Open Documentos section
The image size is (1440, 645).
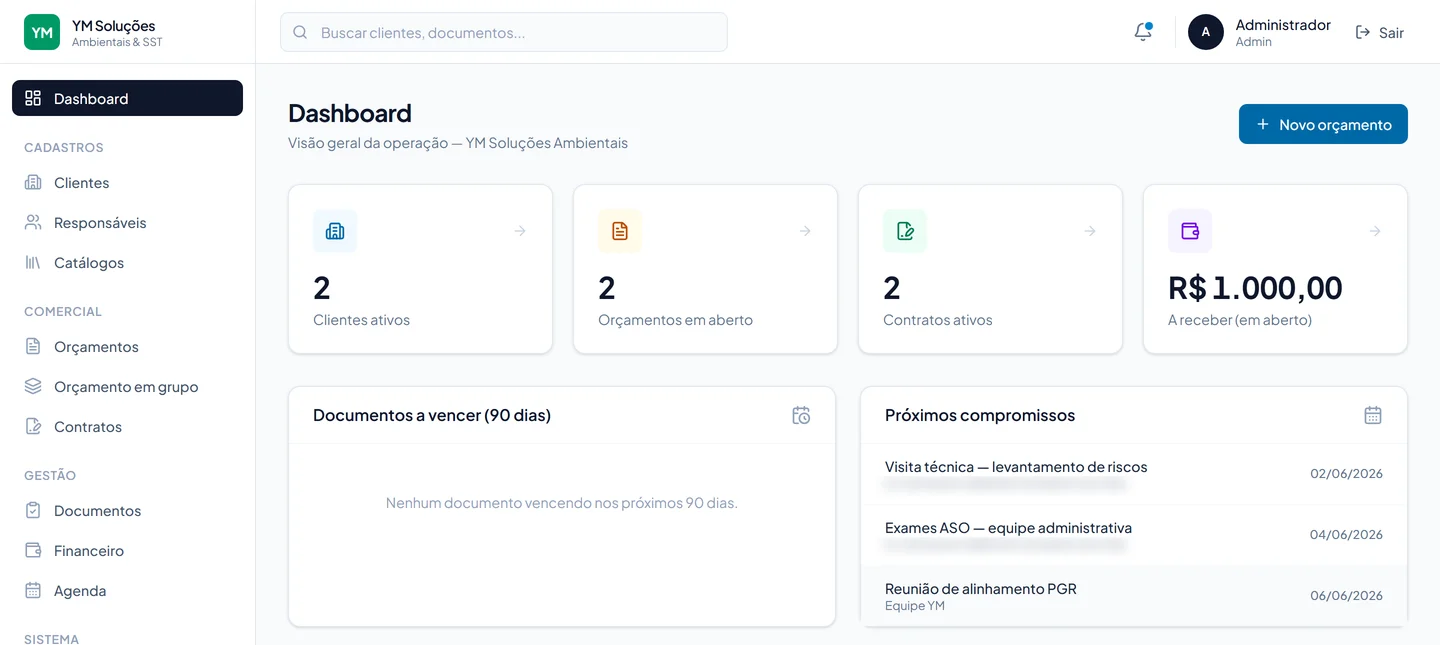click(127, 510)
